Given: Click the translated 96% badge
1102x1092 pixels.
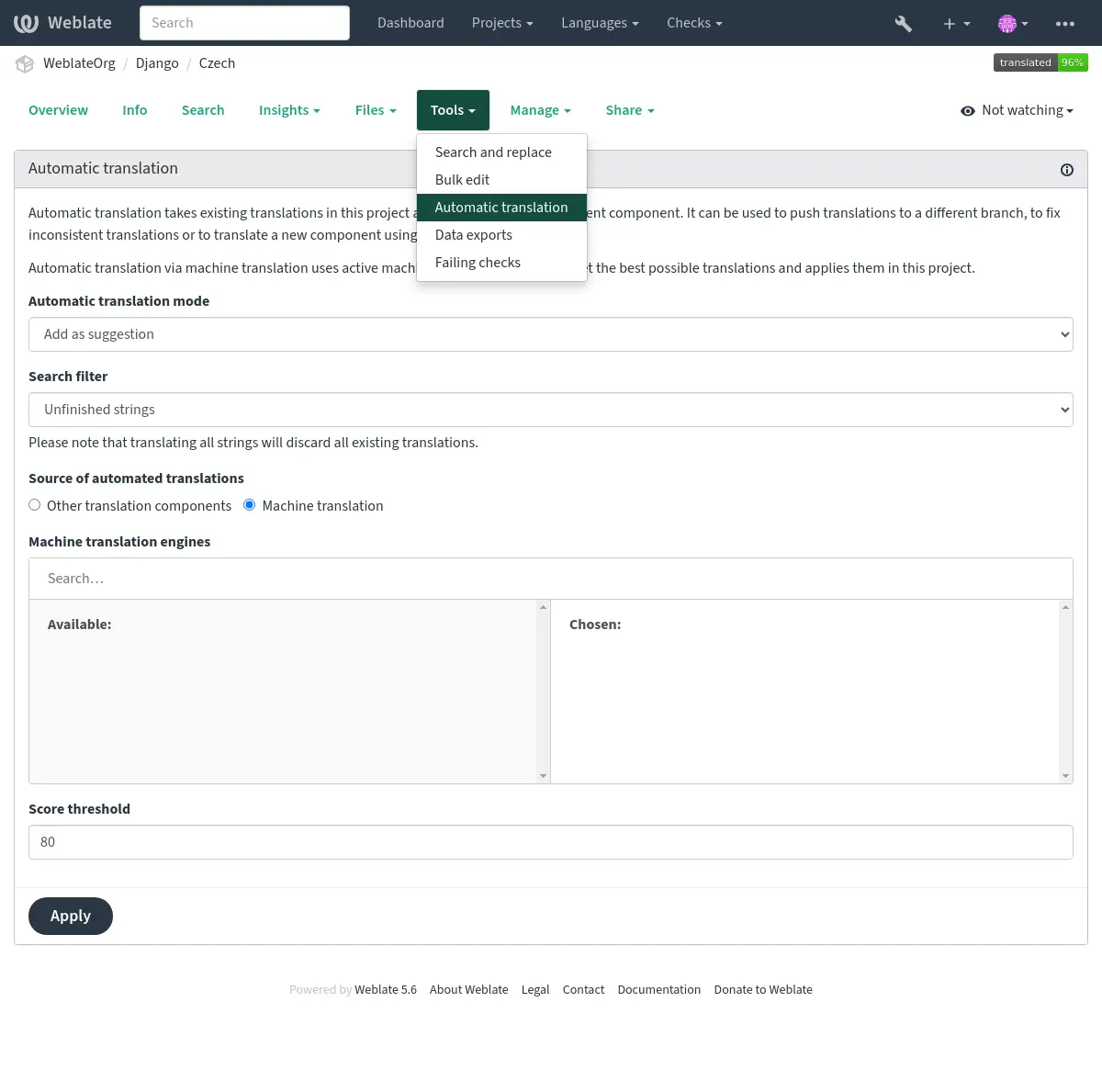Looking at the screenshot, I should [1040, 62].
